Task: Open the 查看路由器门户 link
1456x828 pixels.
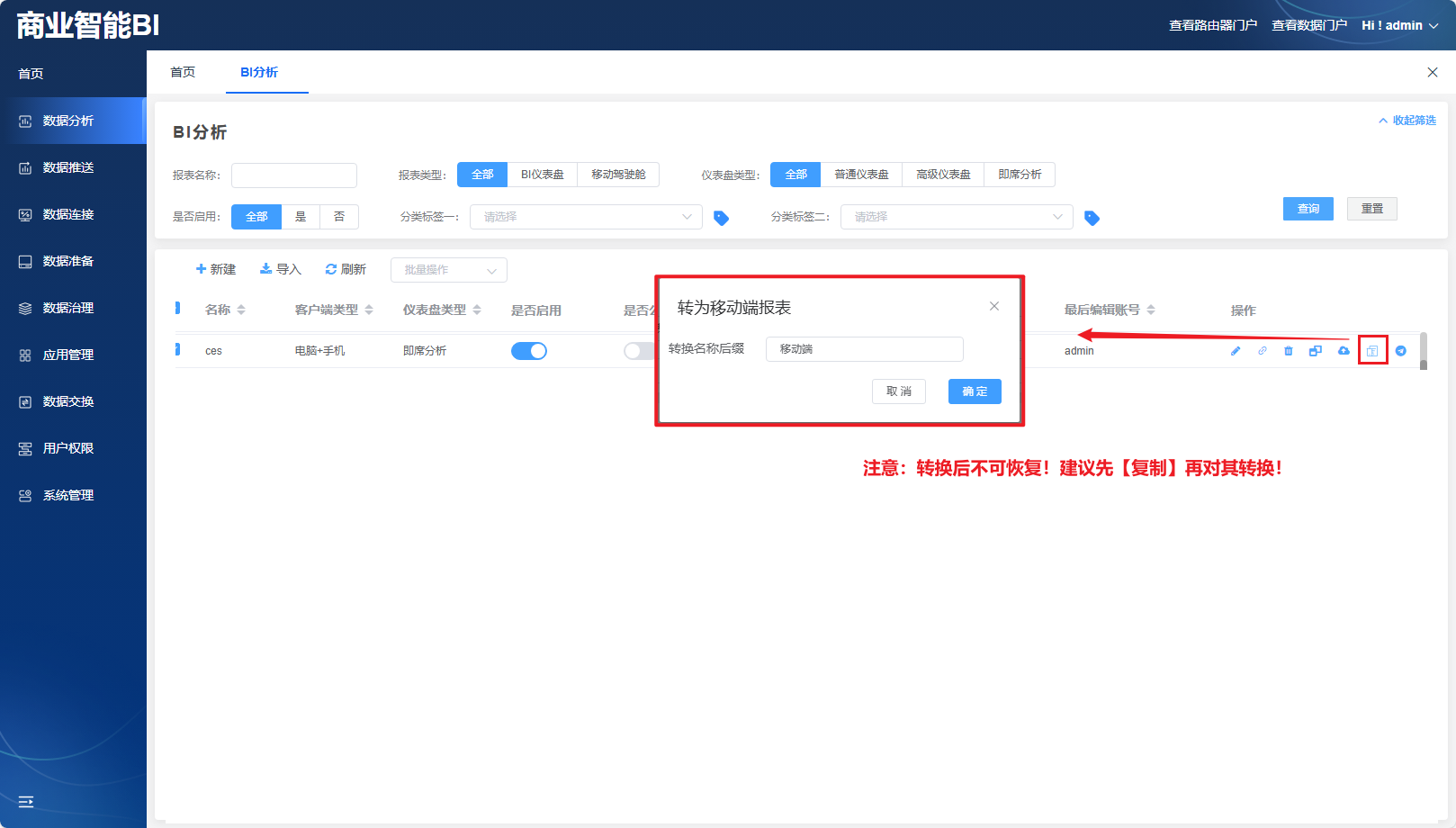Action: (x=1213, y=25)
